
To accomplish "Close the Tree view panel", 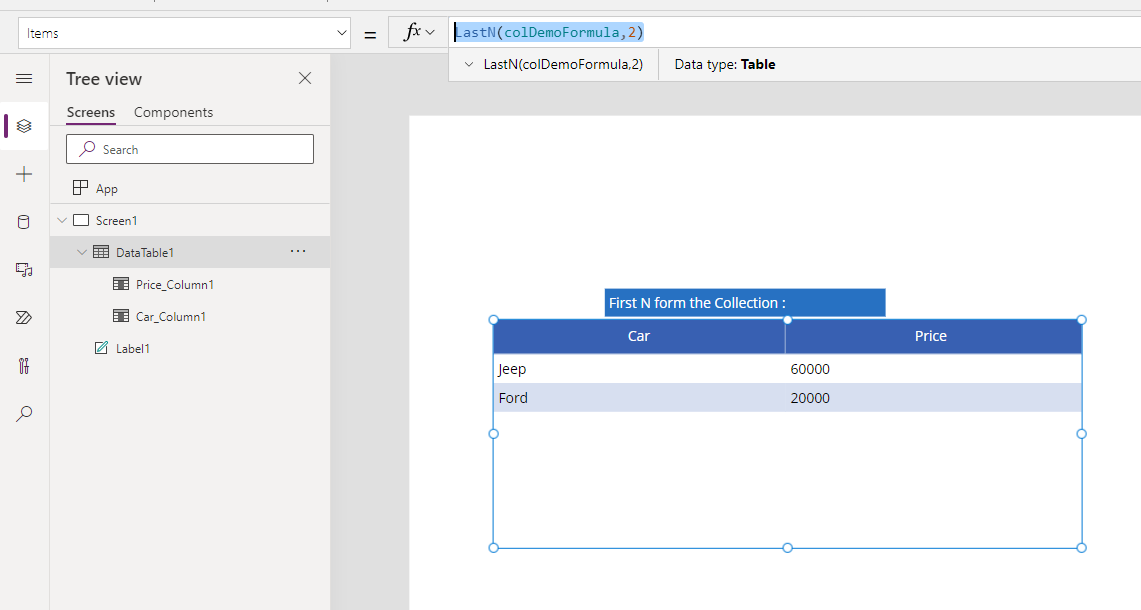I will click(x=305, y=78).
